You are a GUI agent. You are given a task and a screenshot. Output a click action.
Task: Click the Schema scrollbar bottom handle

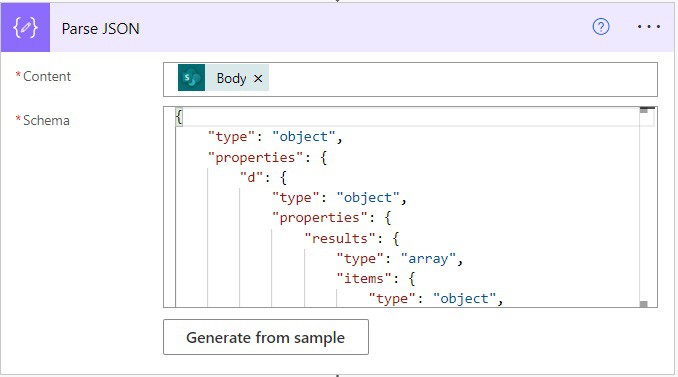click(644, 304)
